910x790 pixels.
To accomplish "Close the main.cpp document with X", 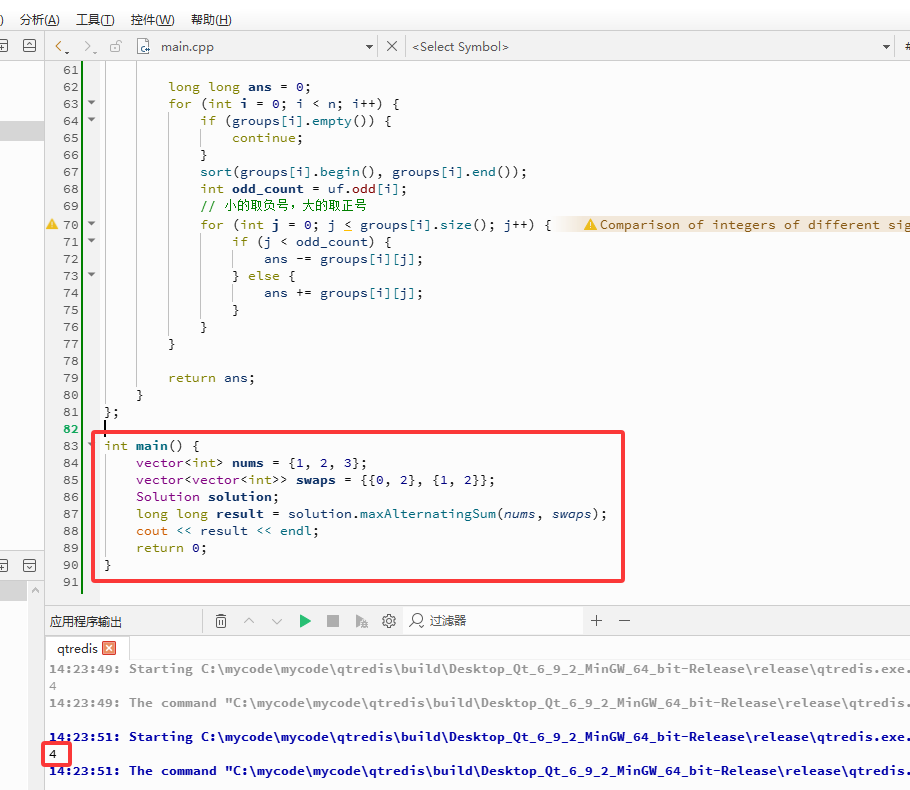I will pyautogui.click(x=392, y=46).
